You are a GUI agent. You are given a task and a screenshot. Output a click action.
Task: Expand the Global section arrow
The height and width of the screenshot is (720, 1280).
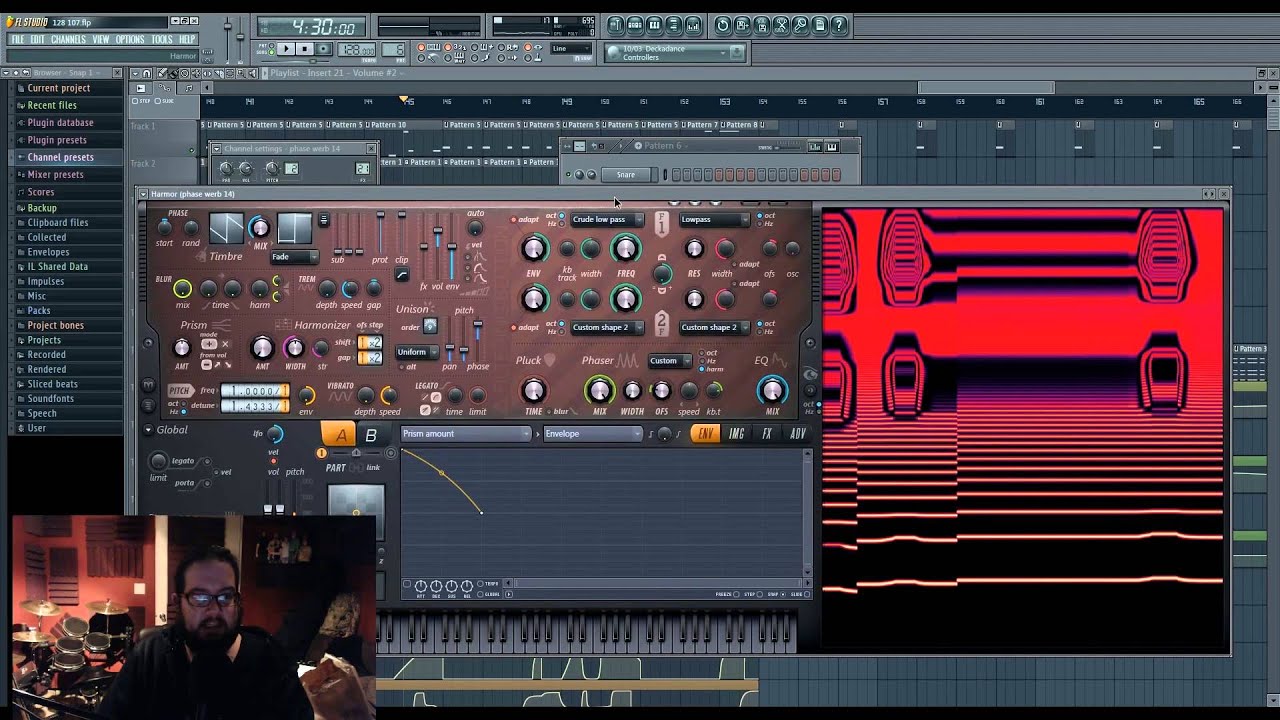click(x=148, y=430)
